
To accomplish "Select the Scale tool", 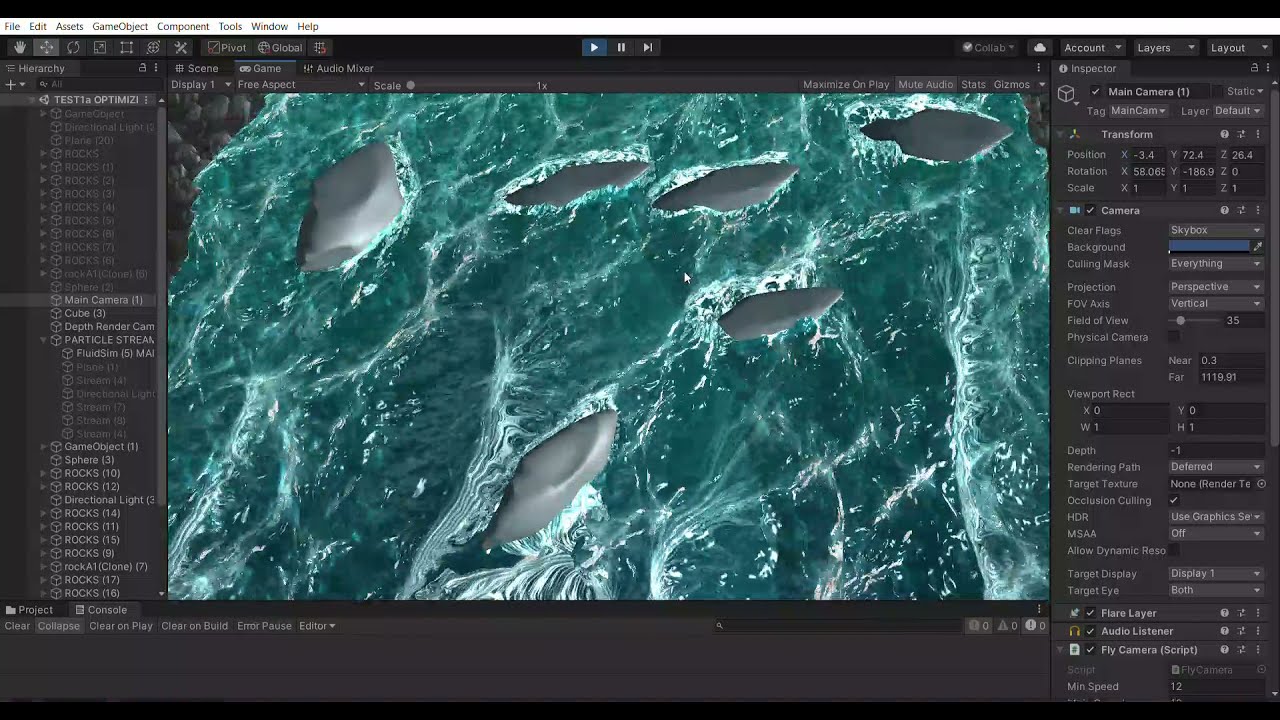I will pos(100,47).
